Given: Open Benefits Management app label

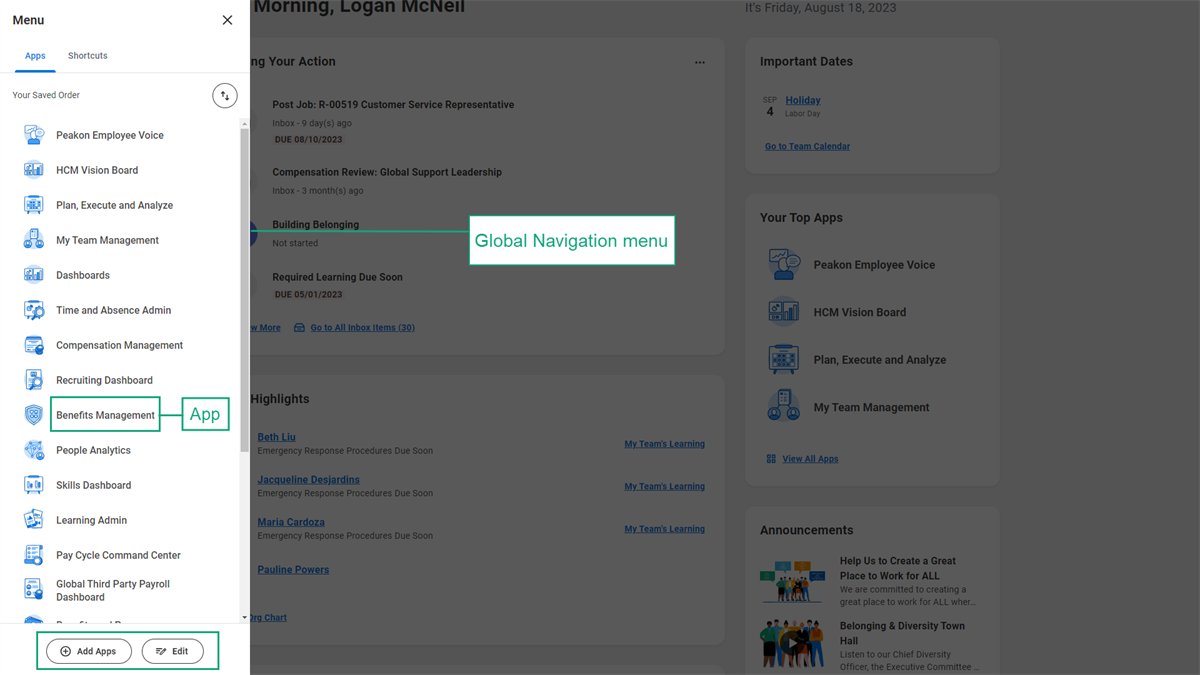Looking at the screenshot, I should (x=105, y=415).
